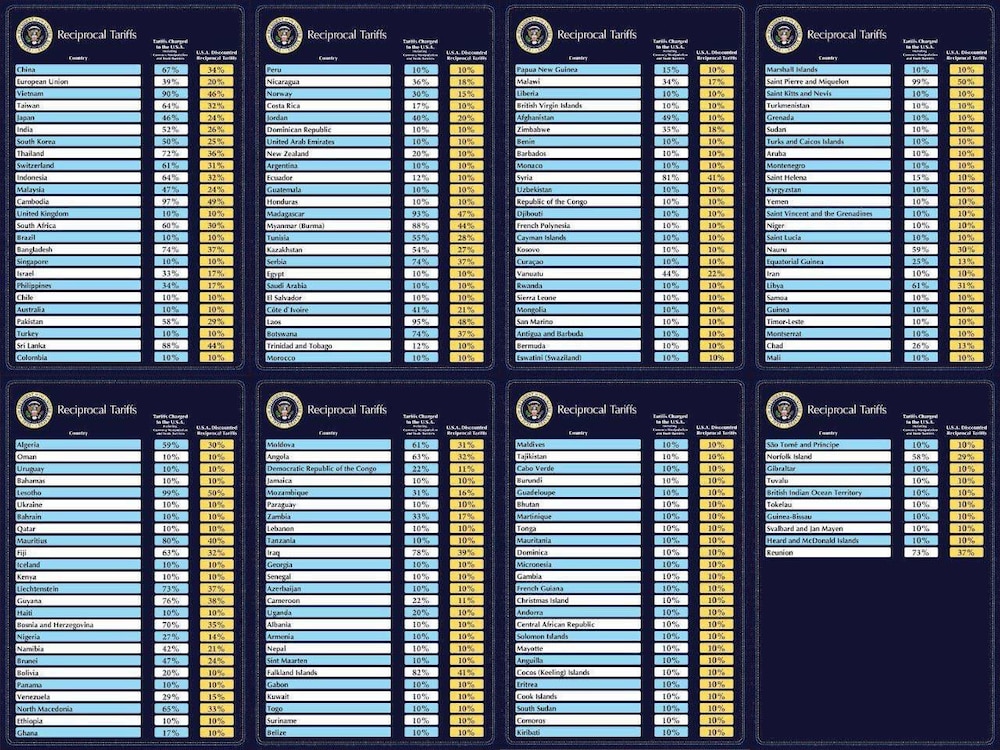This screenshot has width=1000, height=750.
Task: Click China's yellow 34% discounted tariff cell
Action: (x=216, y=70)
